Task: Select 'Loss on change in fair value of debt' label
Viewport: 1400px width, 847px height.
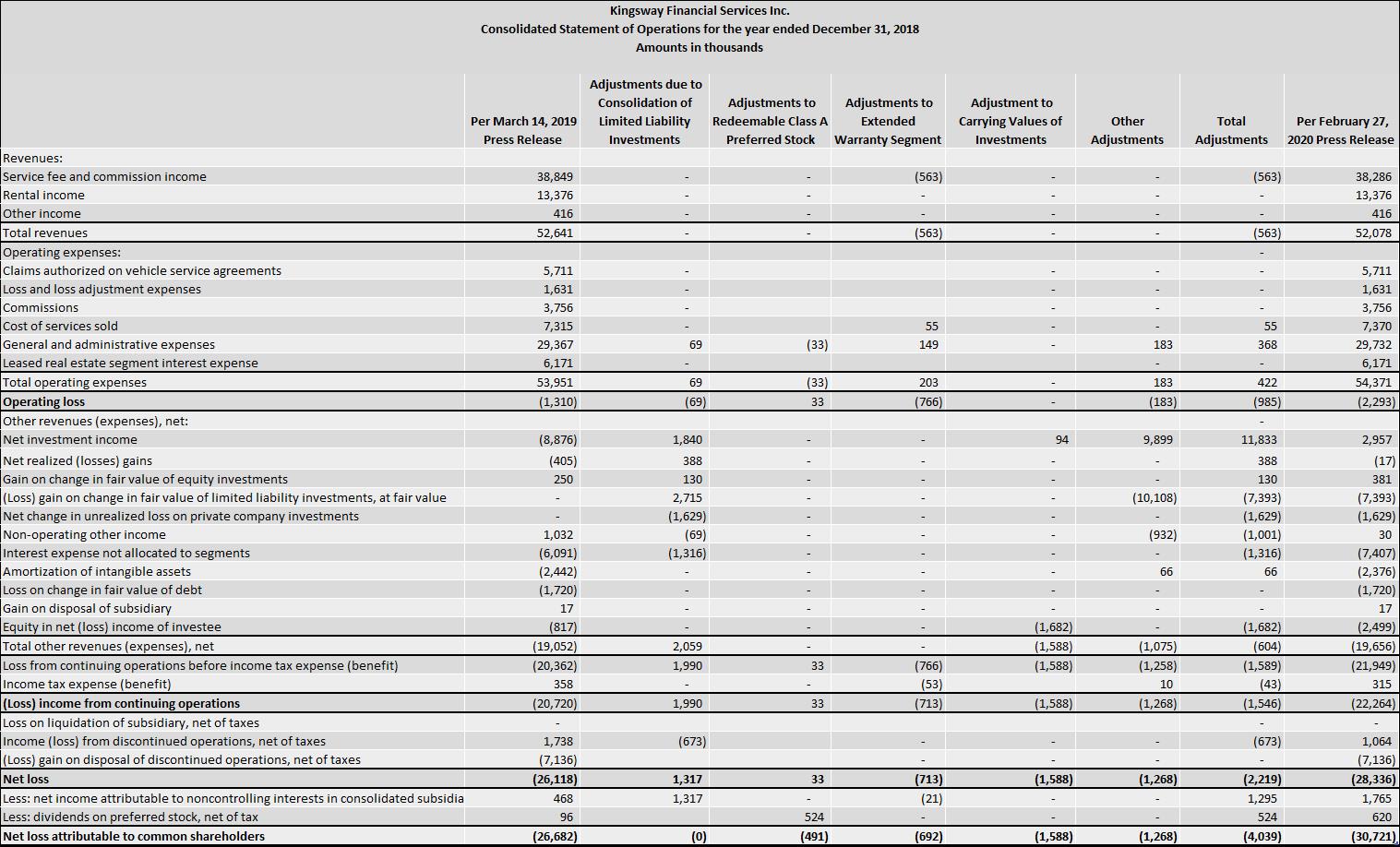Action: (x=102, y=590)
